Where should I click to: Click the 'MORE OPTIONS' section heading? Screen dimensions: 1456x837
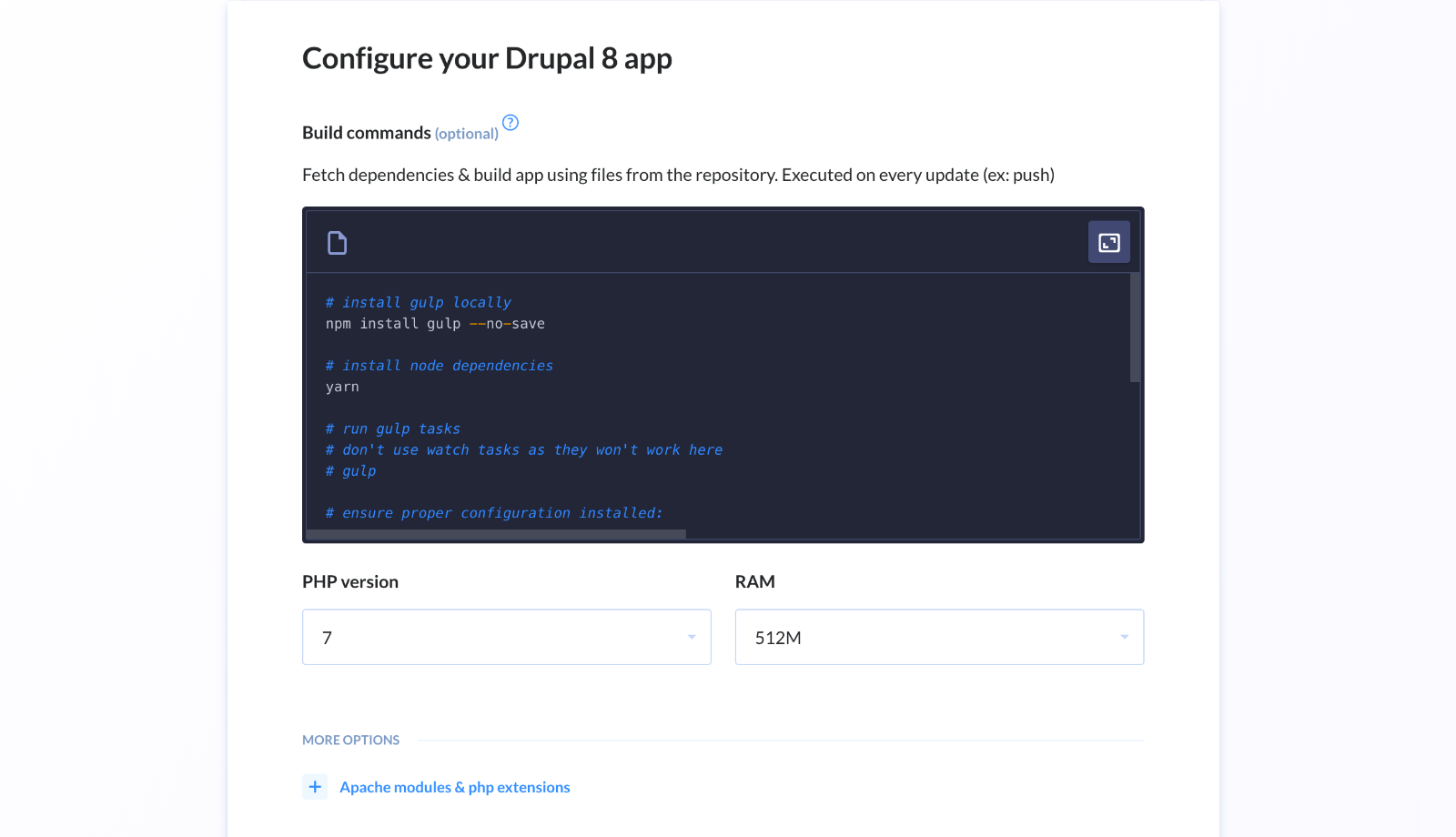pos(351,740)
